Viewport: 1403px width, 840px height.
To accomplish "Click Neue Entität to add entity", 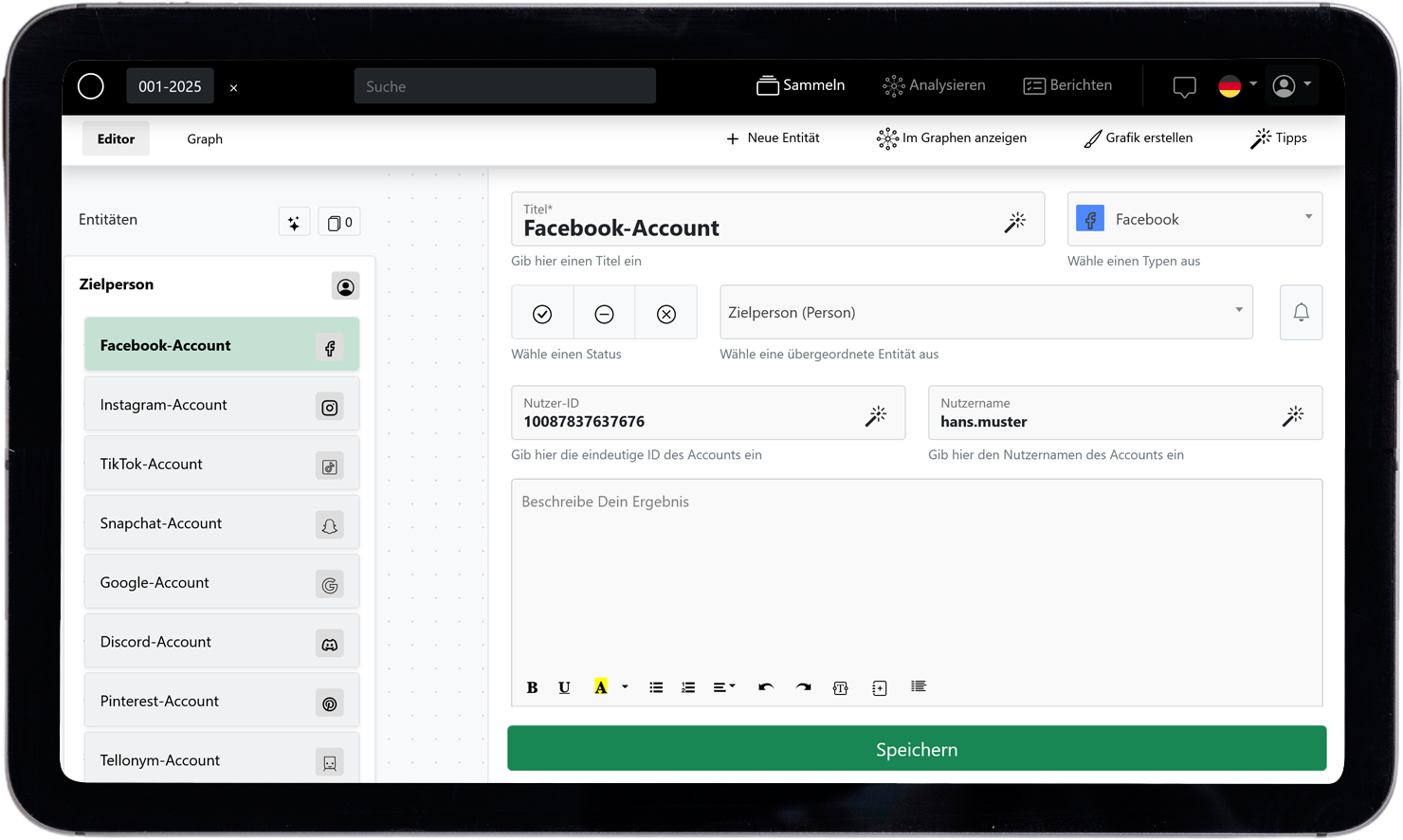I will (773, 138).
